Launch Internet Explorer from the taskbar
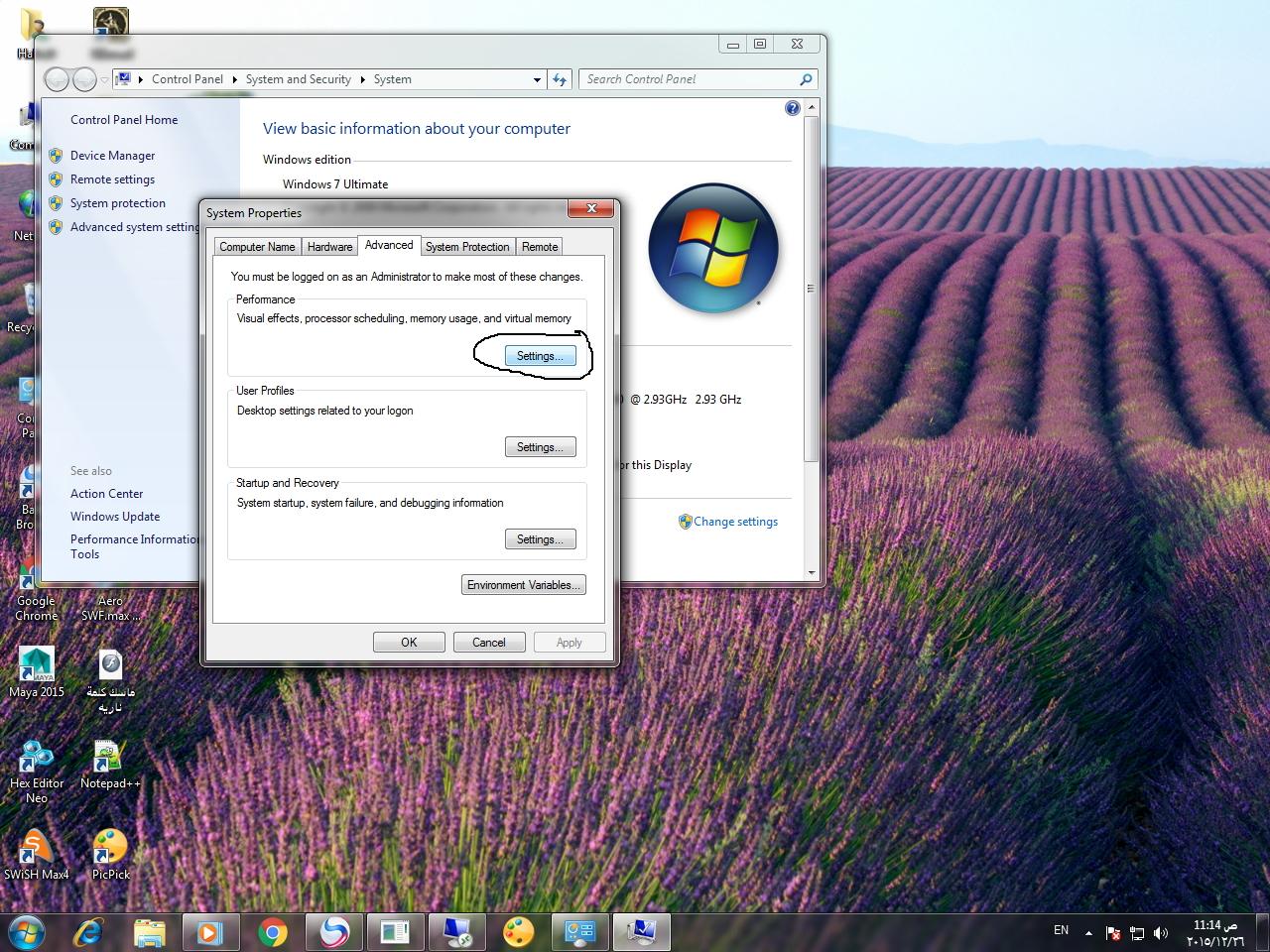Image resolution: width=1270 pixels, height=952 pixels. coord(89,932)
